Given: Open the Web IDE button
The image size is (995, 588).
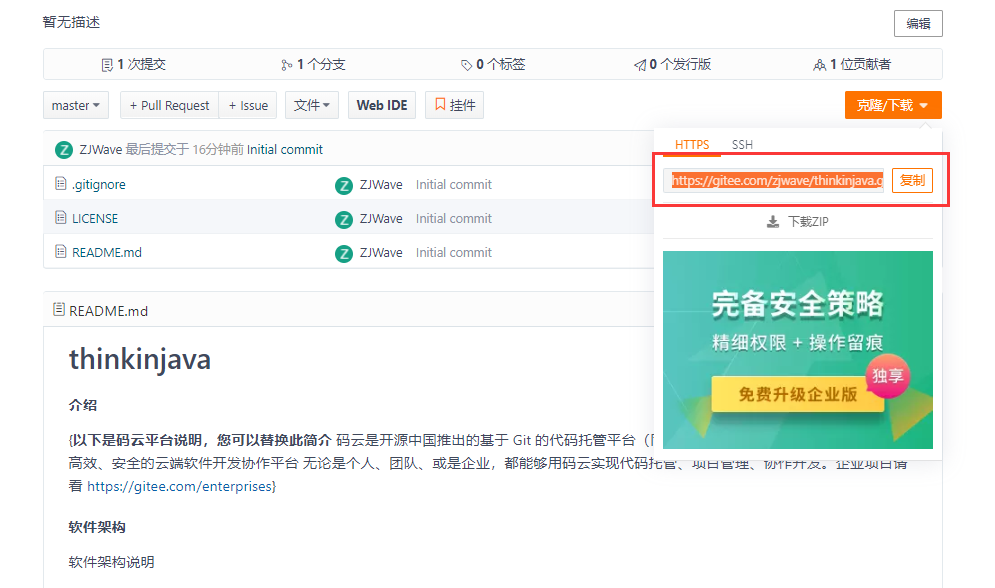Looking at the screenshot, I should [382, 105].
